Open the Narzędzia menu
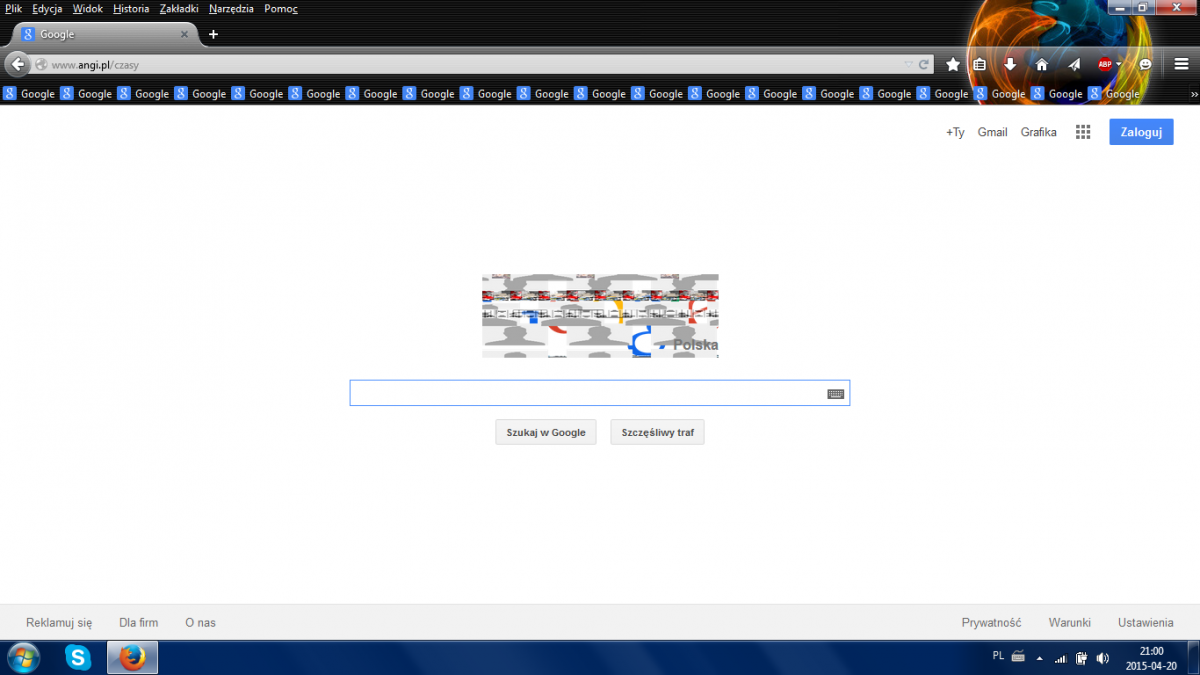 tap(231, 8)
